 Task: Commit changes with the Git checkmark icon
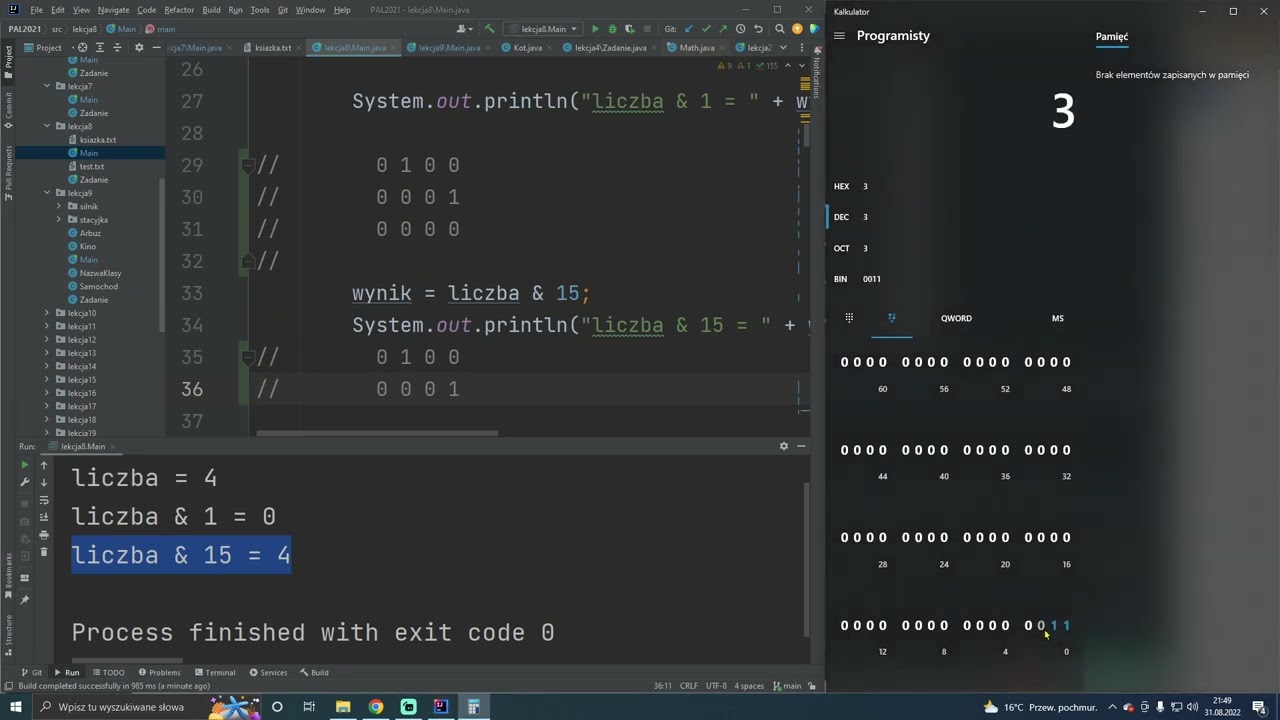(x=705, y=29)
